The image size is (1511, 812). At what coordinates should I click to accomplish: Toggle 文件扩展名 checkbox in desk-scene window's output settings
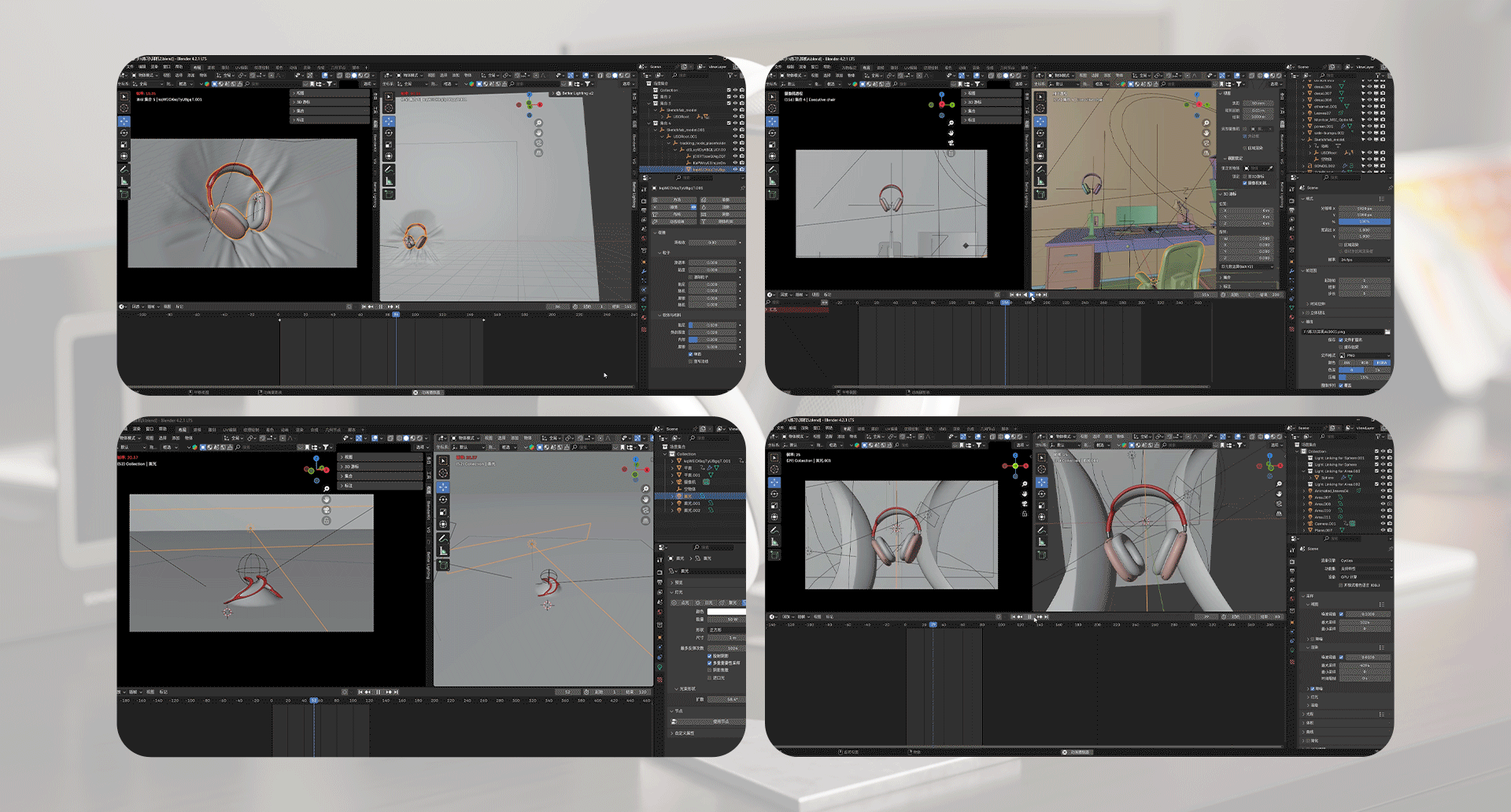coord(1342,340)
